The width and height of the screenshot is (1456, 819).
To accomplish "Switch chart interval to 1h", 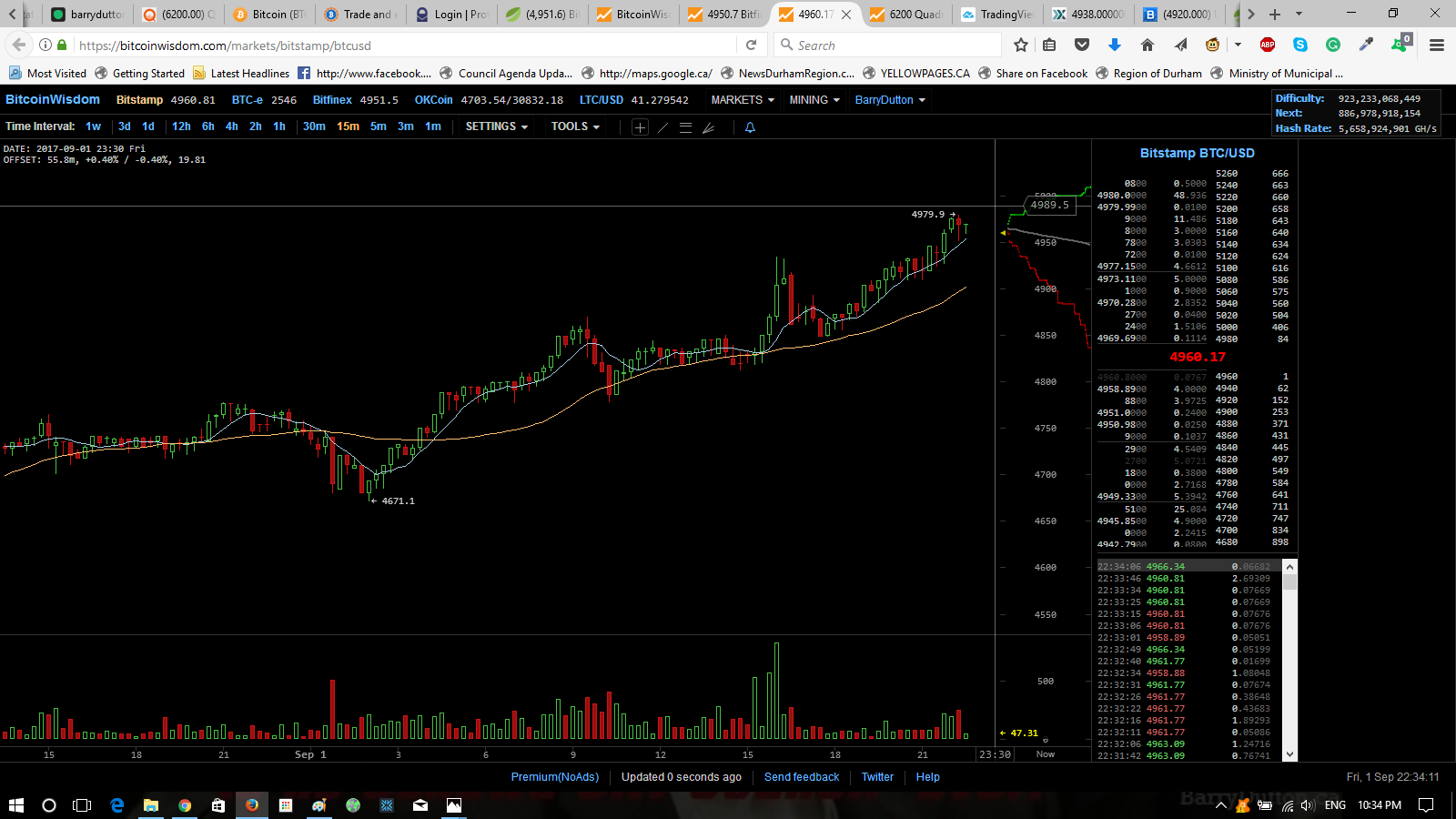I will (x=279, y=126).
